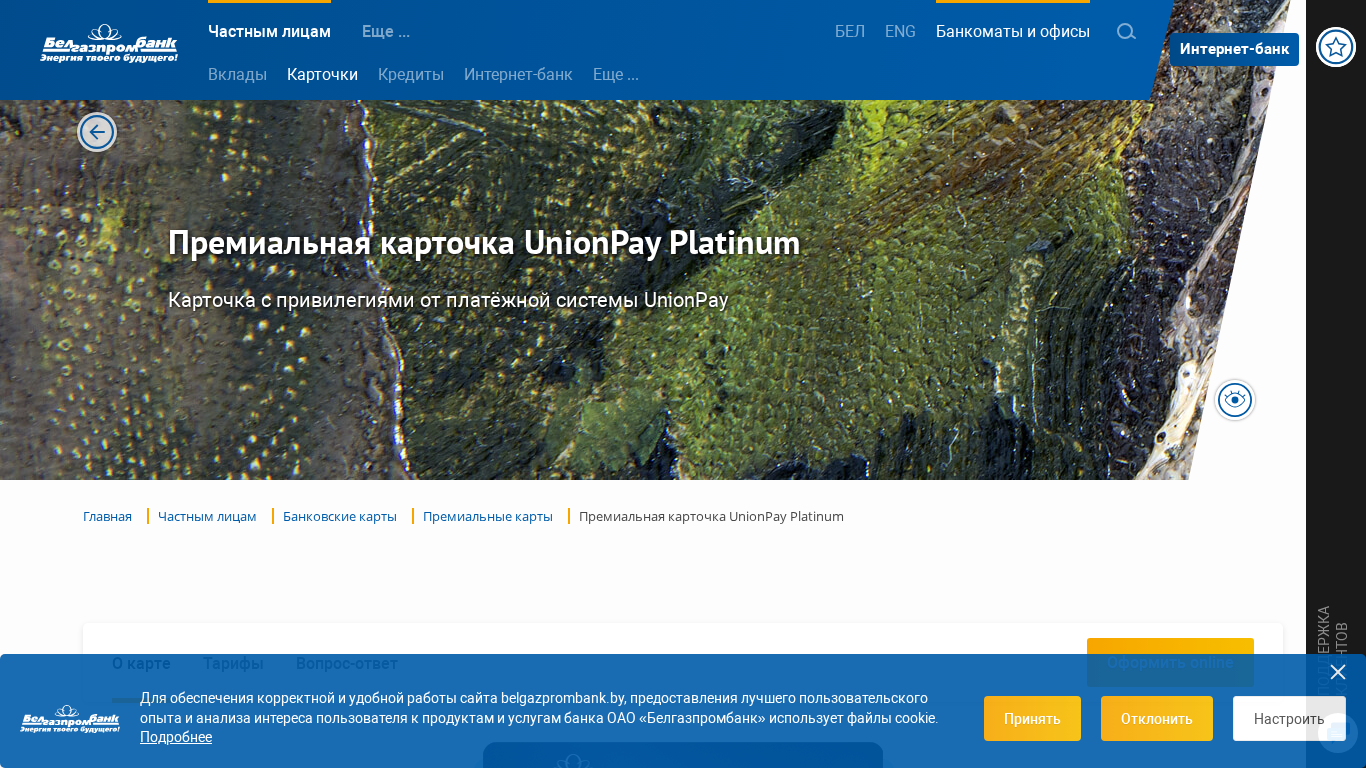The image size is (1366, 768).
Task: Go to Главная breadcrumb
Action: pyautogui.click(x=107, y=516)
